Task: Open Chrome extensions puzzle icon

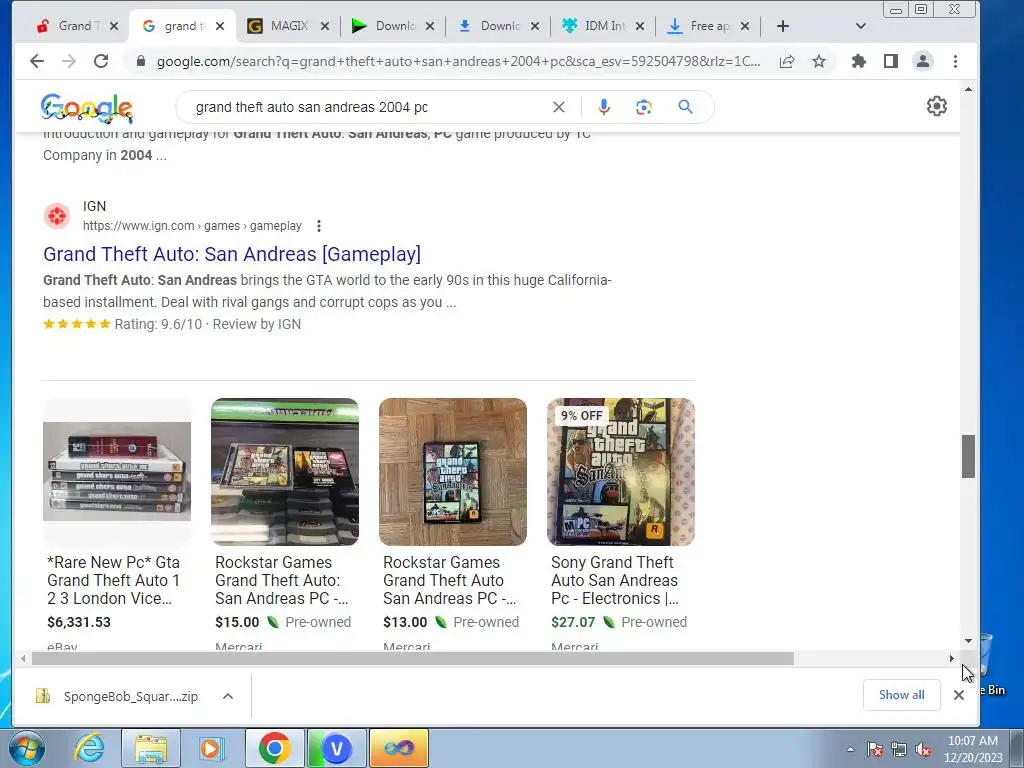Action: coord(859,61)
